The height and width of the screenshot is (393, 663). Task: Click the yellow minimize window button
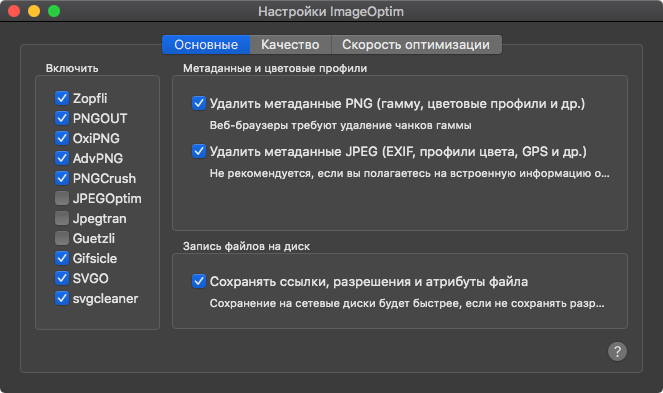[34, 11]
